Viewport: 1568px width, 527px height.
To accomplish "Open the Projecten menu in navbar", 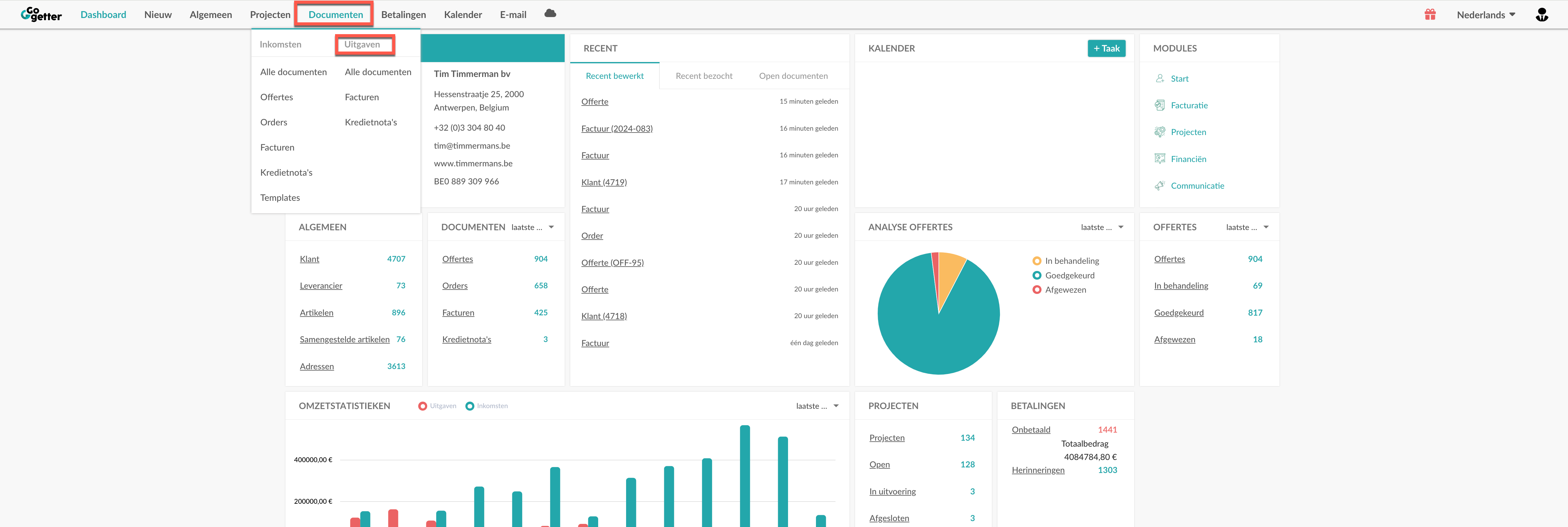I will [x=270, y=15].
